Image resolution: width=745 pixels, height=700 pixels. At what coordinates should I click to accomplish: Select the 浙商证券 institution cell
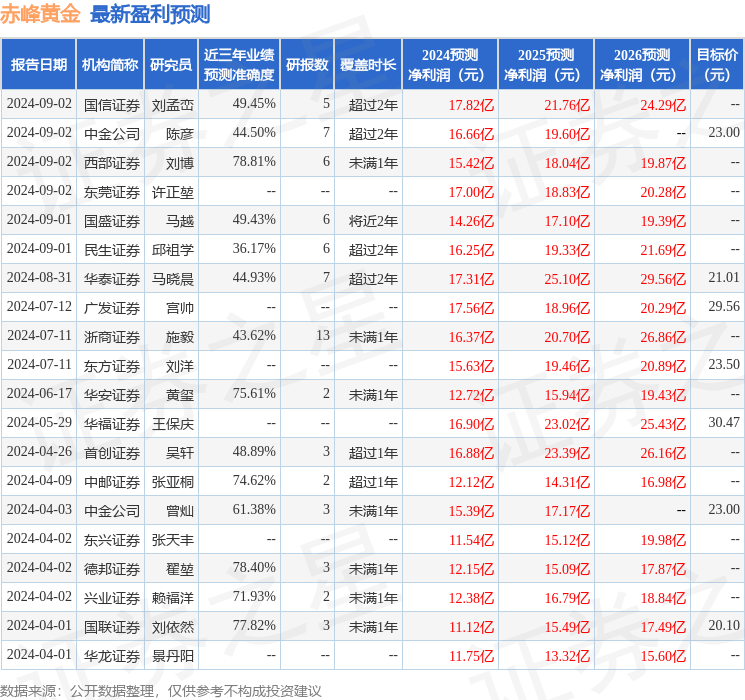click(112, 337)
